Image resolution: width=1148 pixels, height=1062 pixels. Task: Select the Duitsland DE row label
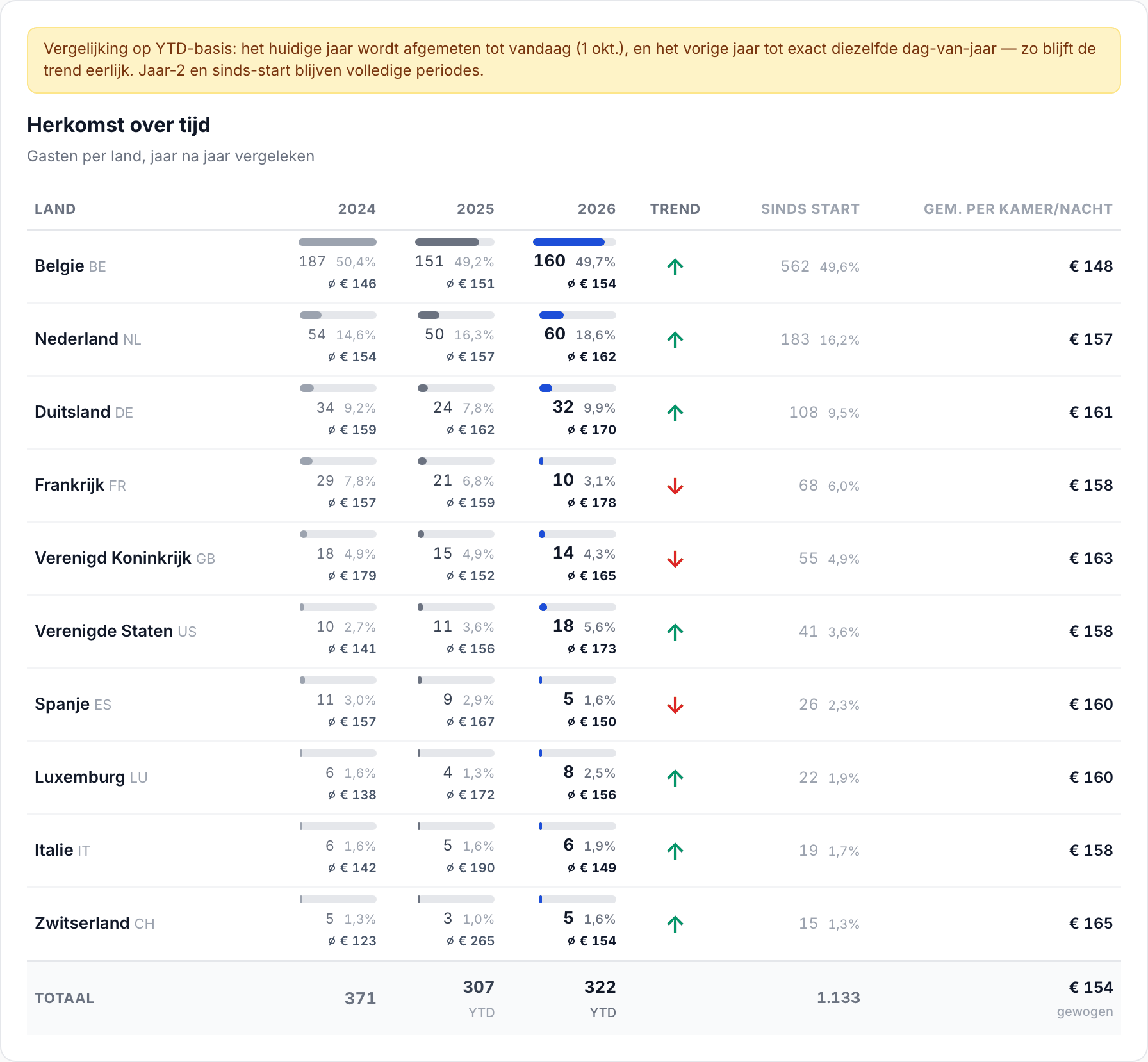click(x=84, y=412)
